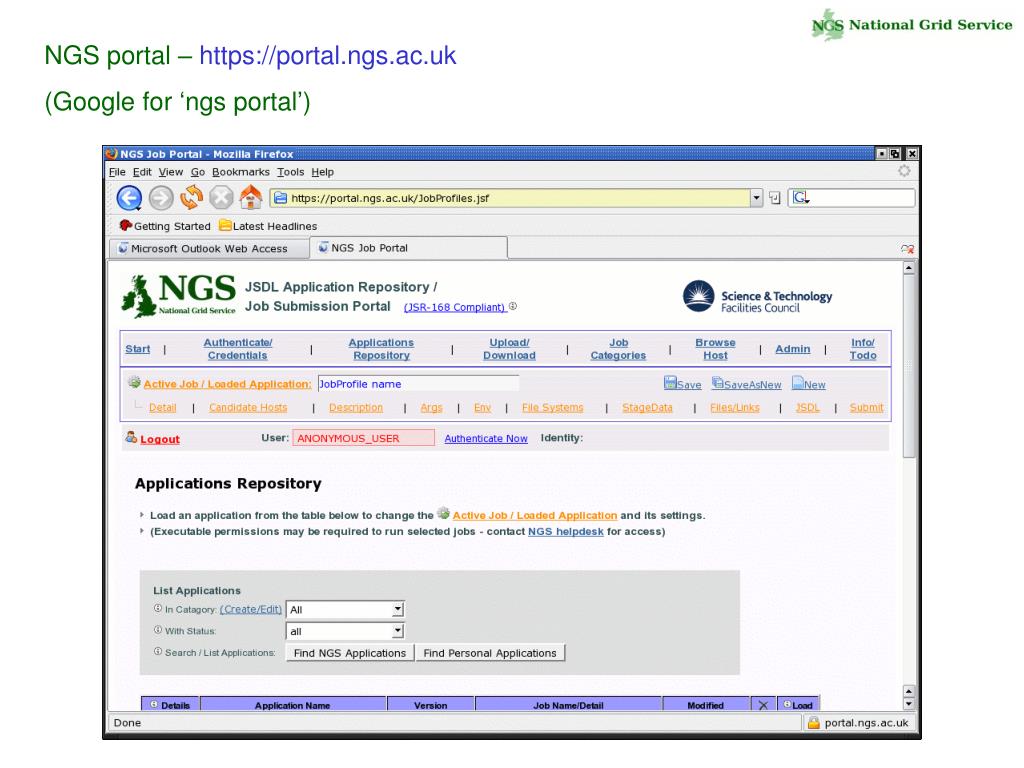Click the (Create/Edit) category link
Screen dimensions: 1024x768
pos(251,609)
